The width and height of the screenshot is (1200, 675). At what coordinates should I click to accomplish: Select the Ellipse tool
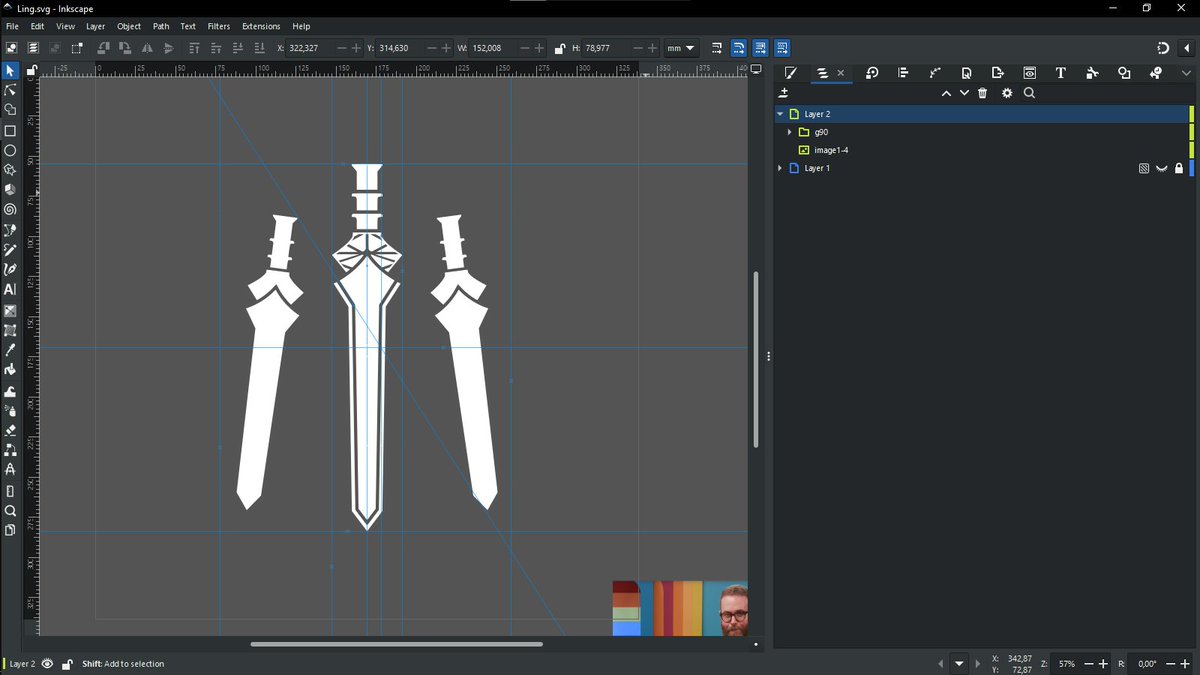click(10, 151)
